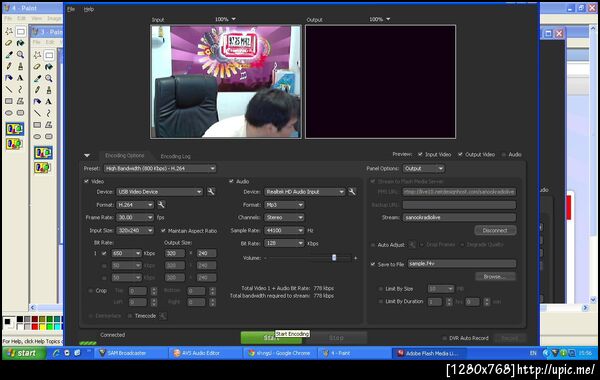
Task: Open video Format H.264 settings wrench
Action: point(161,205)
